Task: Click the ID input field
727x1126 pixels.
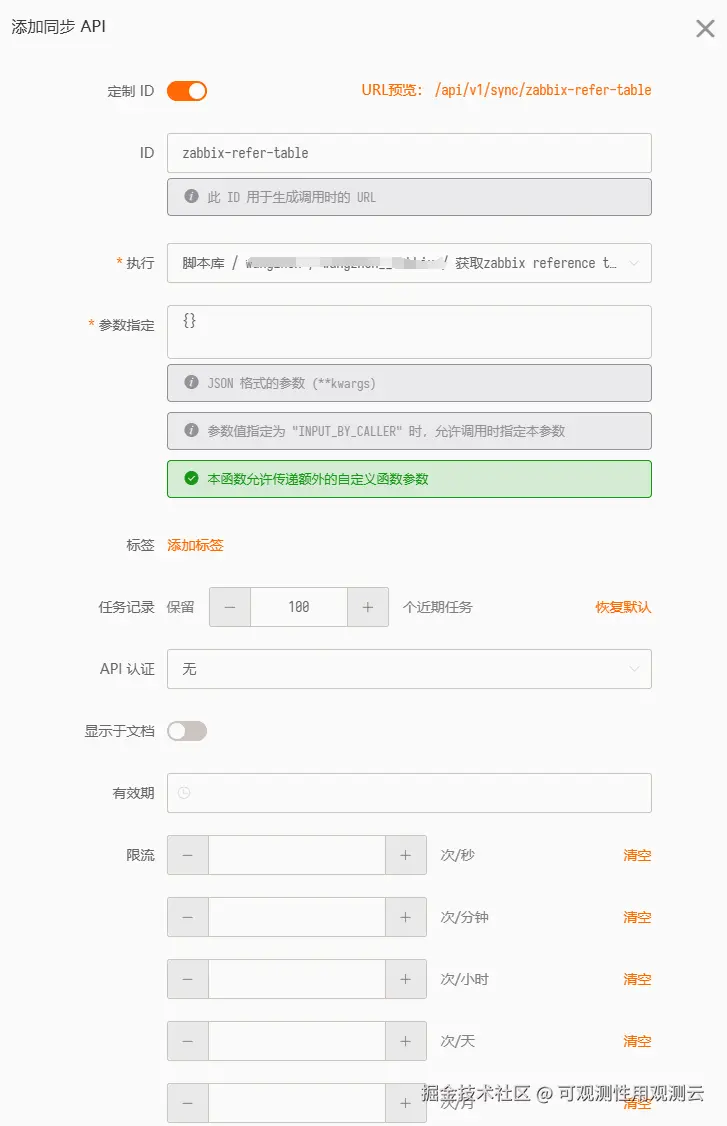Action: [409, 153]
